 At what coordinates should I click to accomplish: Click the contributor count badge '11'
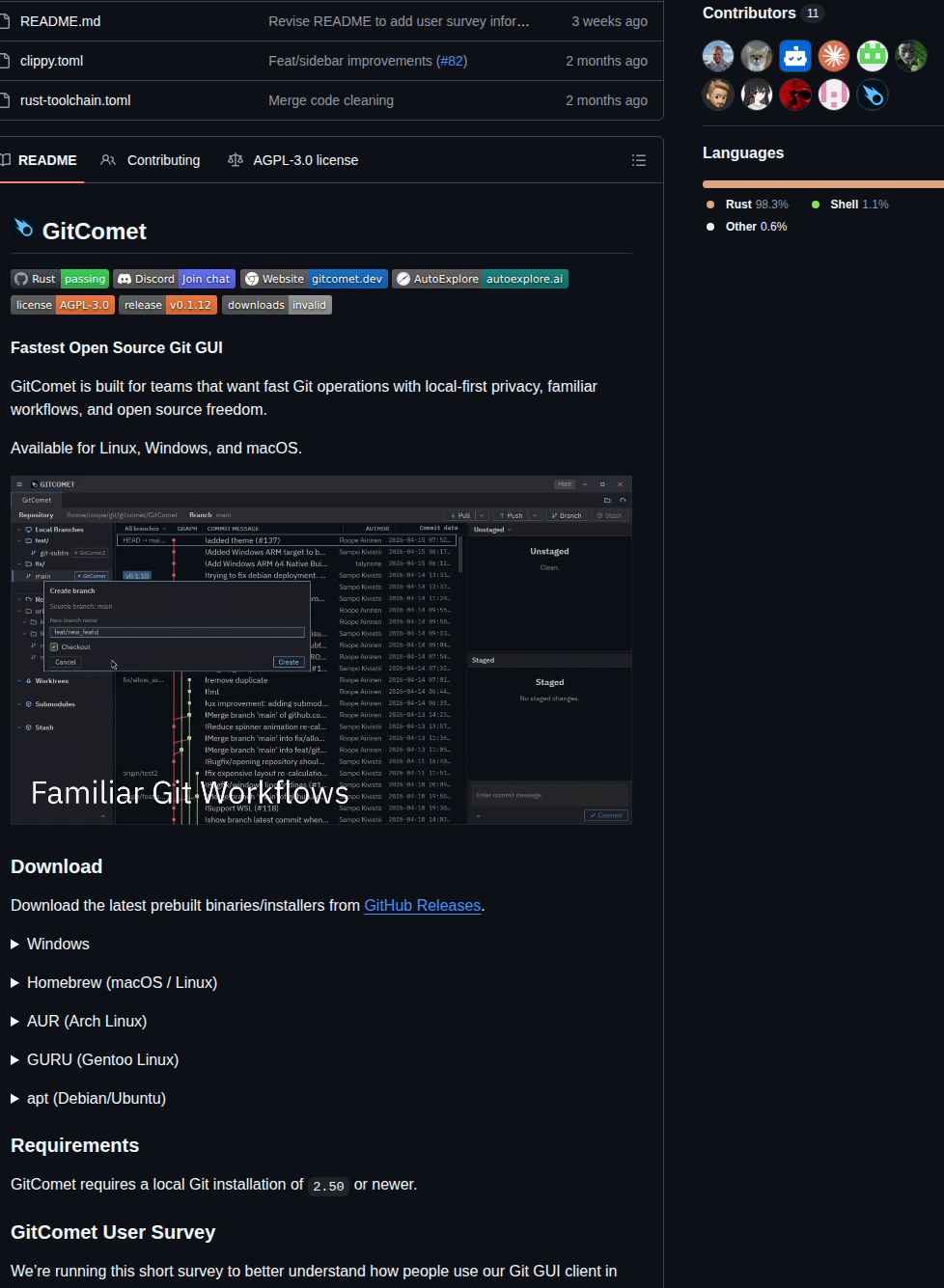(813, 14)
